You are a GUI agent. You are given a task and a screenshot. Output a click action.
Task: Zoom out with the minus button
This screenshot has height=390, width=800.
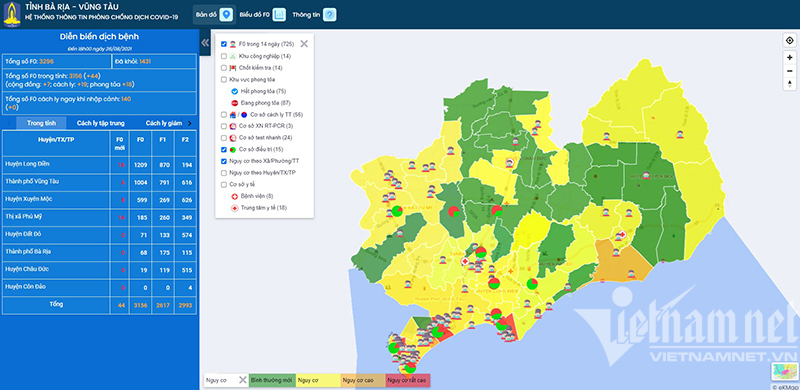pyautogui.click(x=789, y=70)
